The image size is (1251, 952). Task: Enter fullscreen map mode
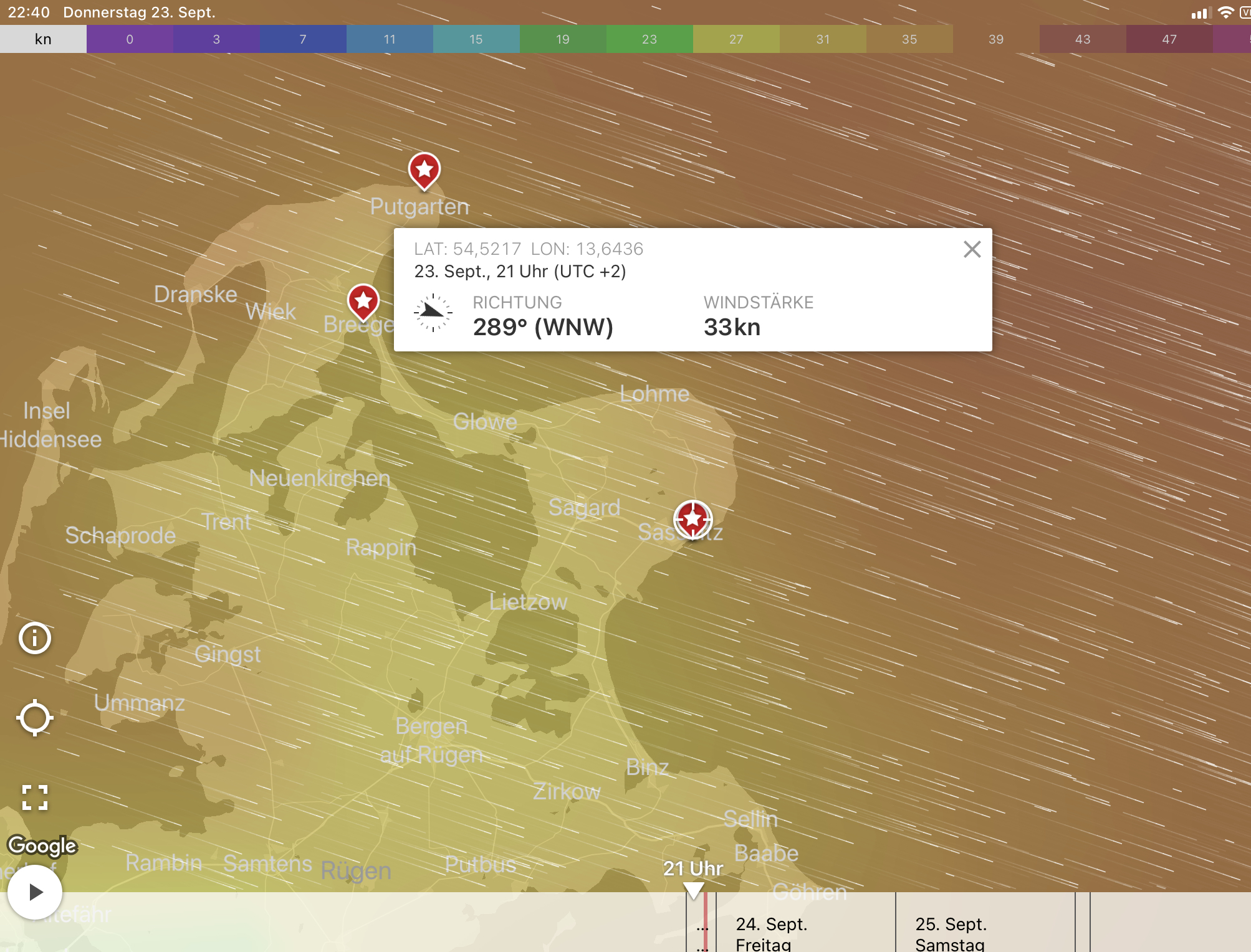click(x=35, y=797)
